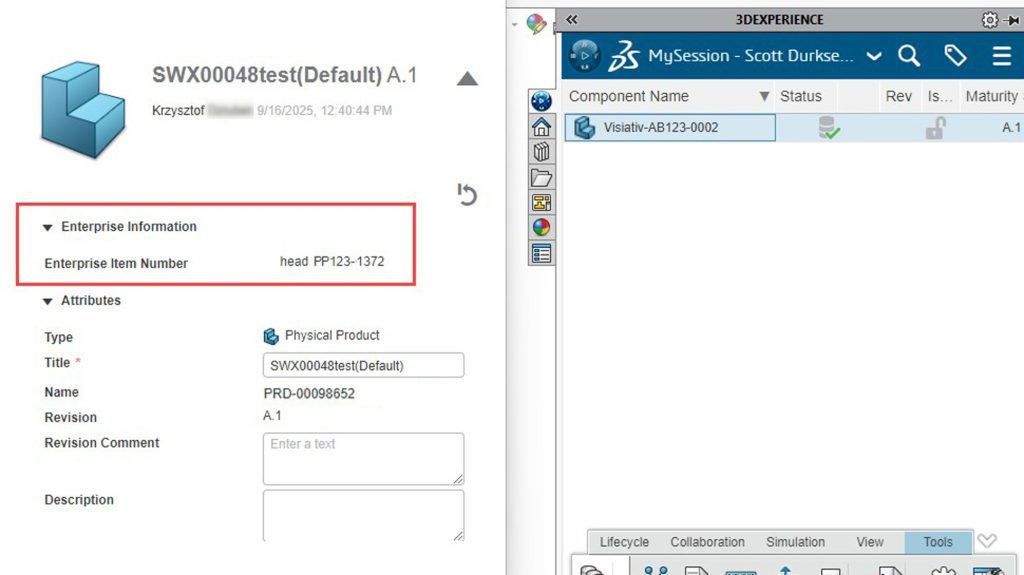Click the PRD-00098652 name value
The height and width of the screenshot is (575, 1024).
pyautogui.click(x=309, y=393)
